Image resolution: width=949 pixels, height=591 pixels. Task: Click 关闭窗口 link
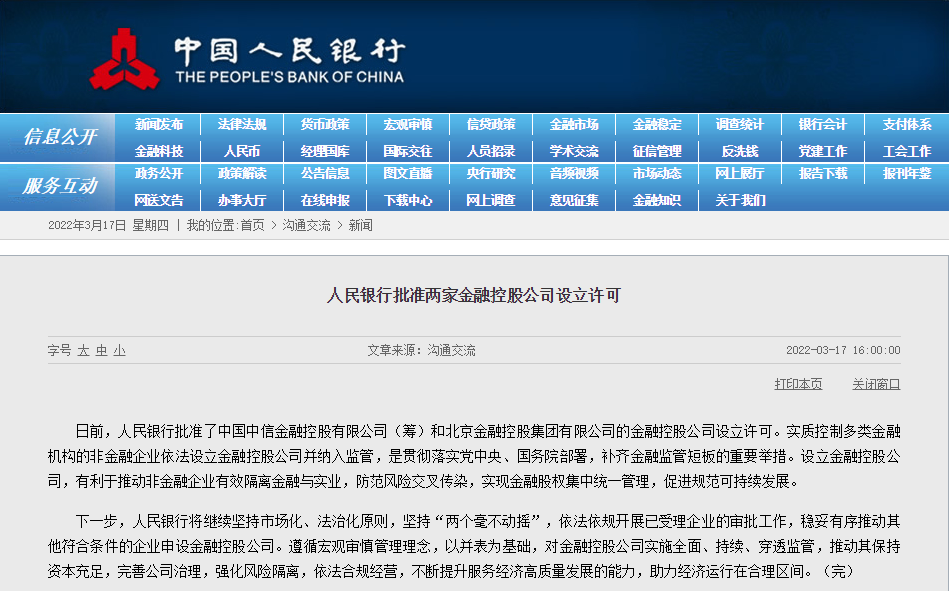click(x=876, y=384)
